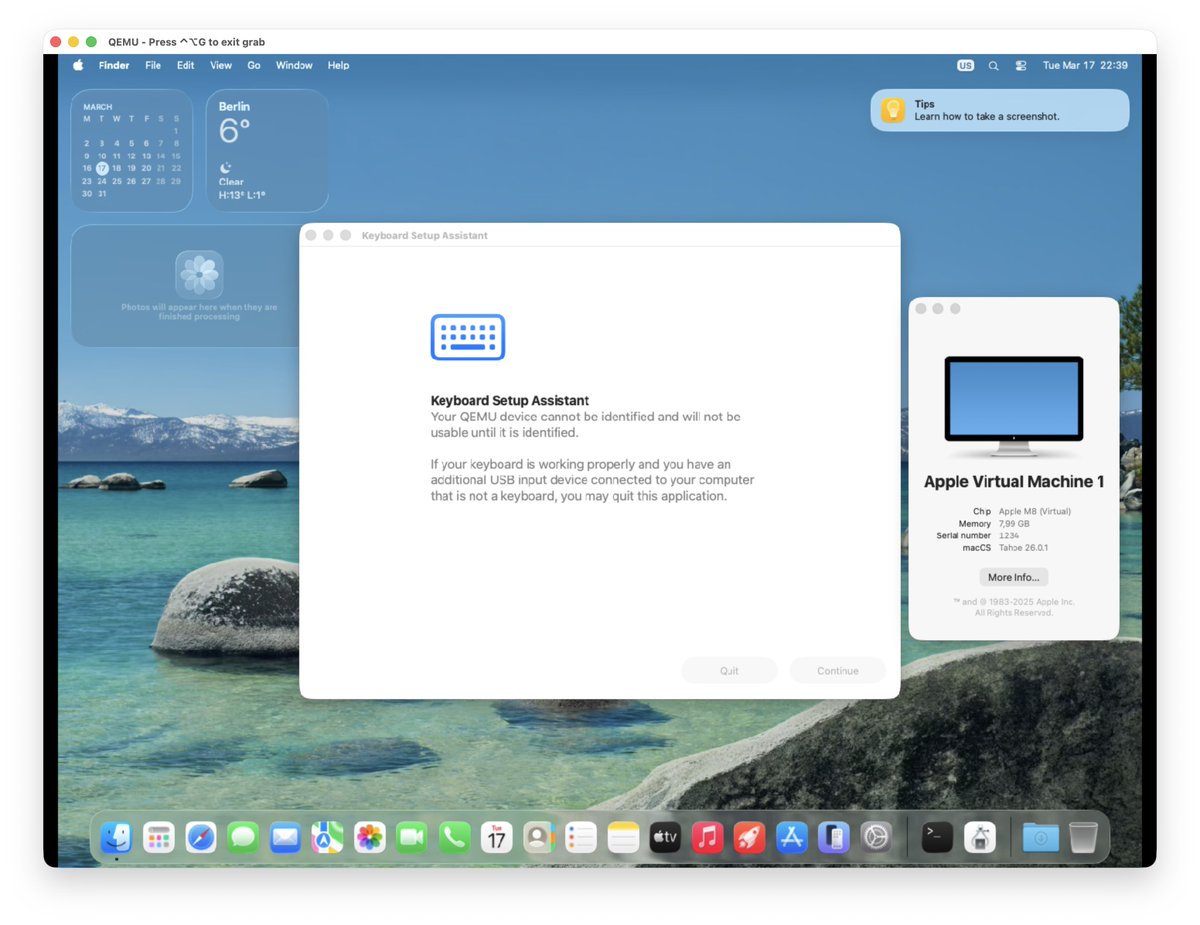1200x925 pixels.
Task: Launch Terminal from the dock
Action: [937, 837]
